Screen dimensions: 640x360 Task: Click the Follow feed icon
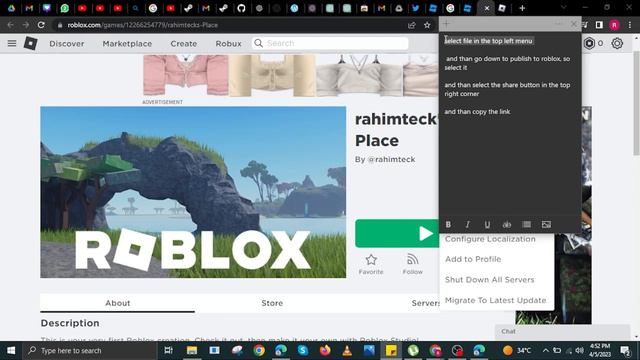click(413, 260)
